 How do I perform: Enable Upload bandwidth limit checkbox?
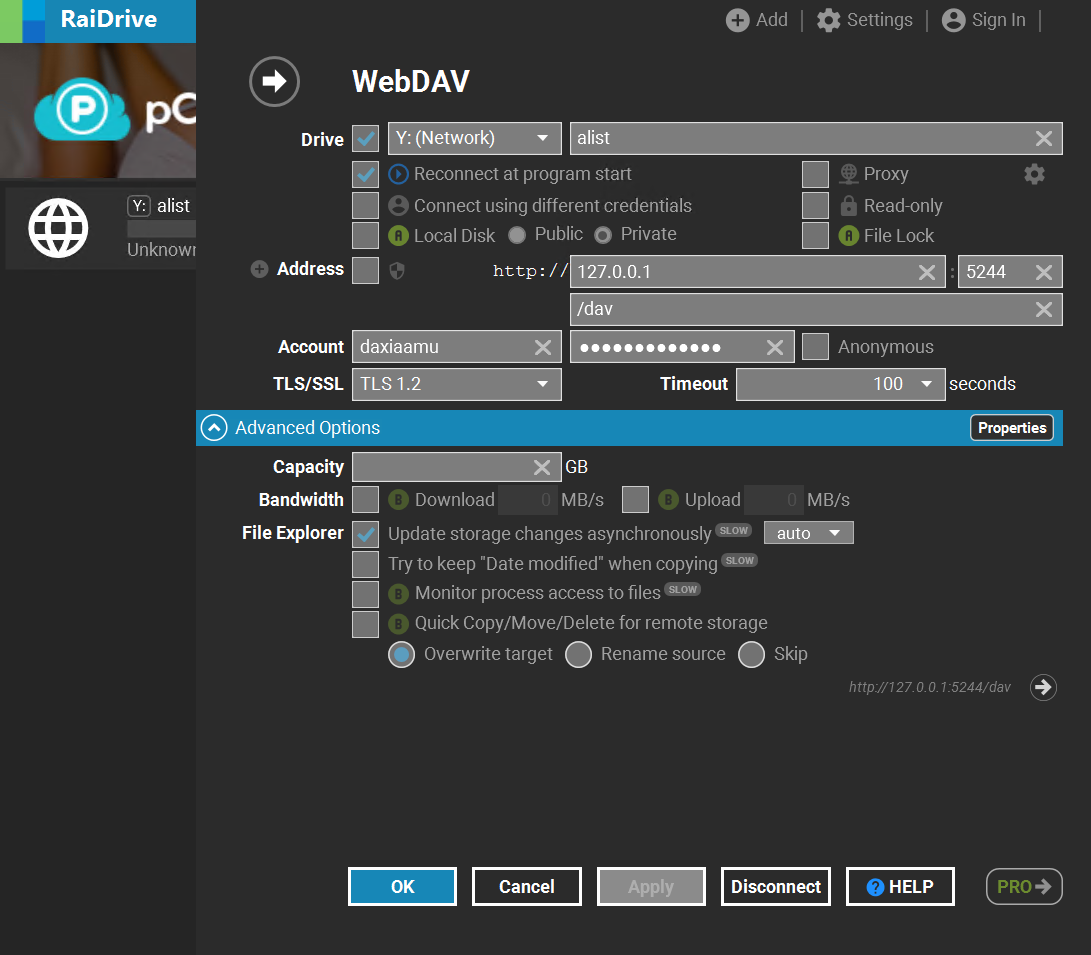point(635,499)
